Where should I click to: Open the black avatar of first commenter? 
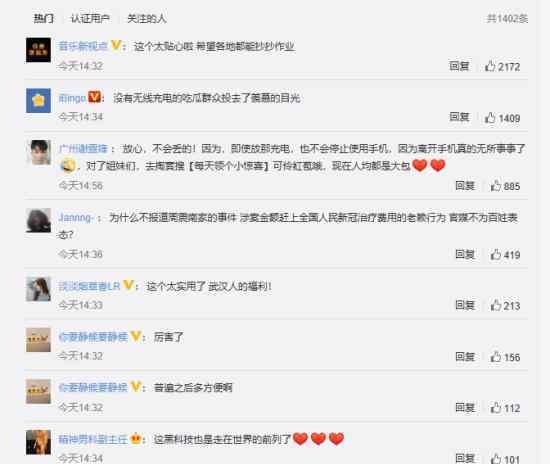[x=38, y=50]
